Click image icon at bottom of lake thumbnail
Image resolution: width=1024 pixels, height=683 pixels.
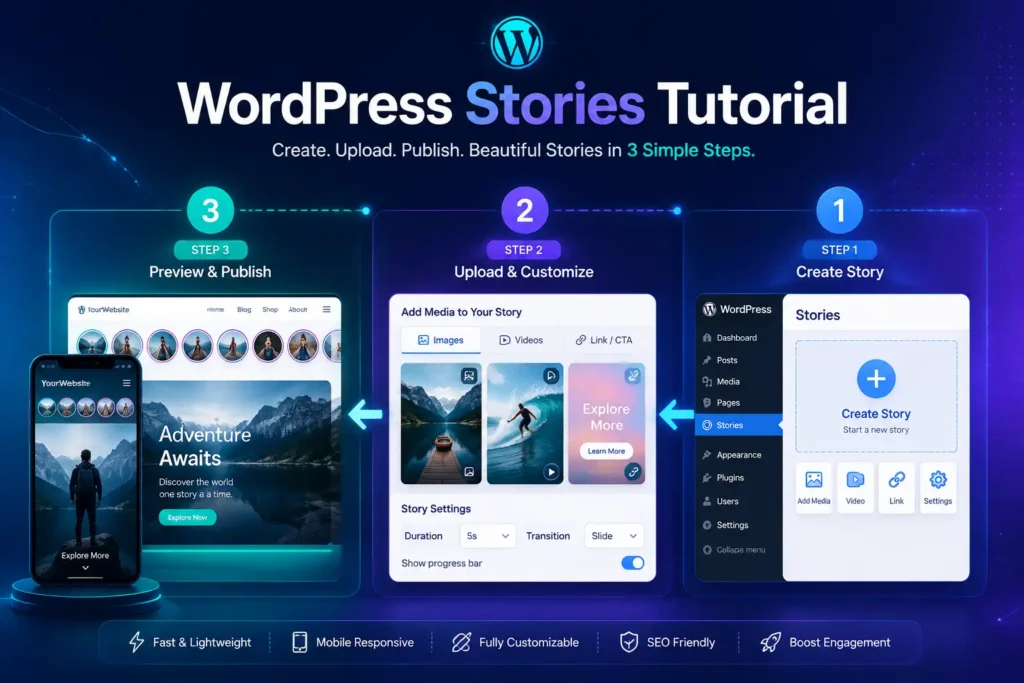coord(469,471)
